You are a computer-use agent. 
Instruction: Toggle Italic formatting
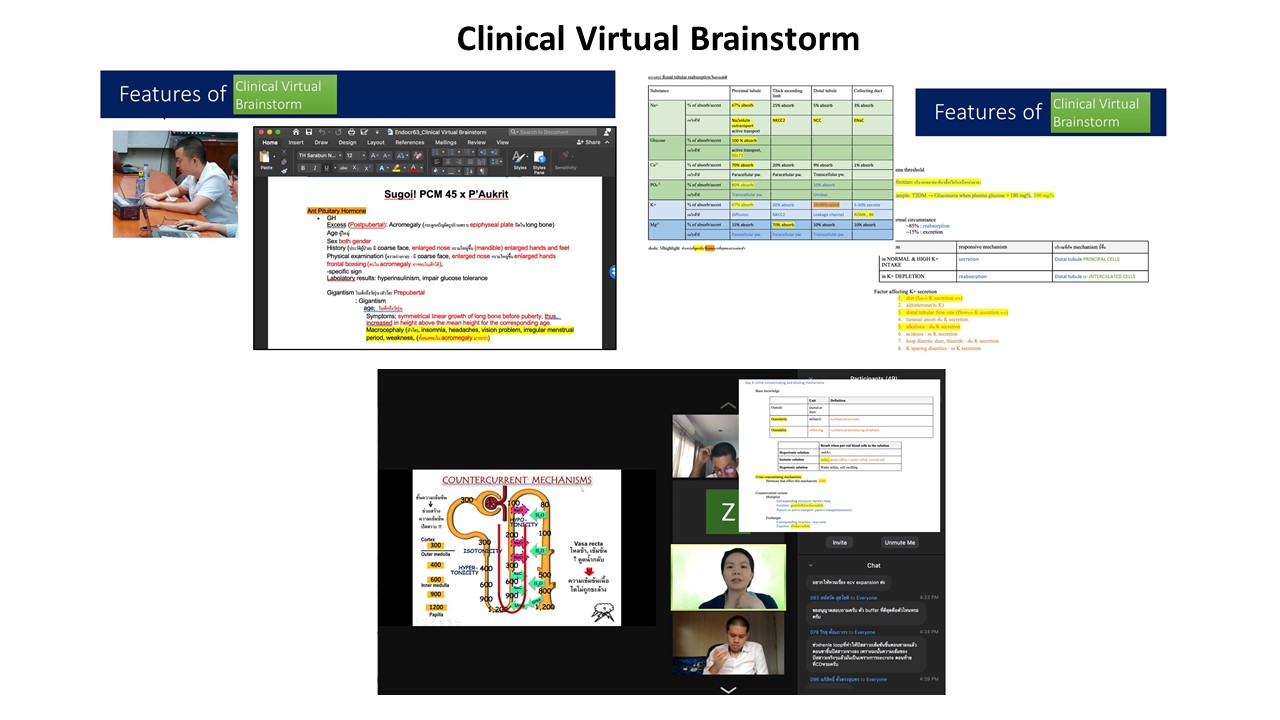point(314,168)
